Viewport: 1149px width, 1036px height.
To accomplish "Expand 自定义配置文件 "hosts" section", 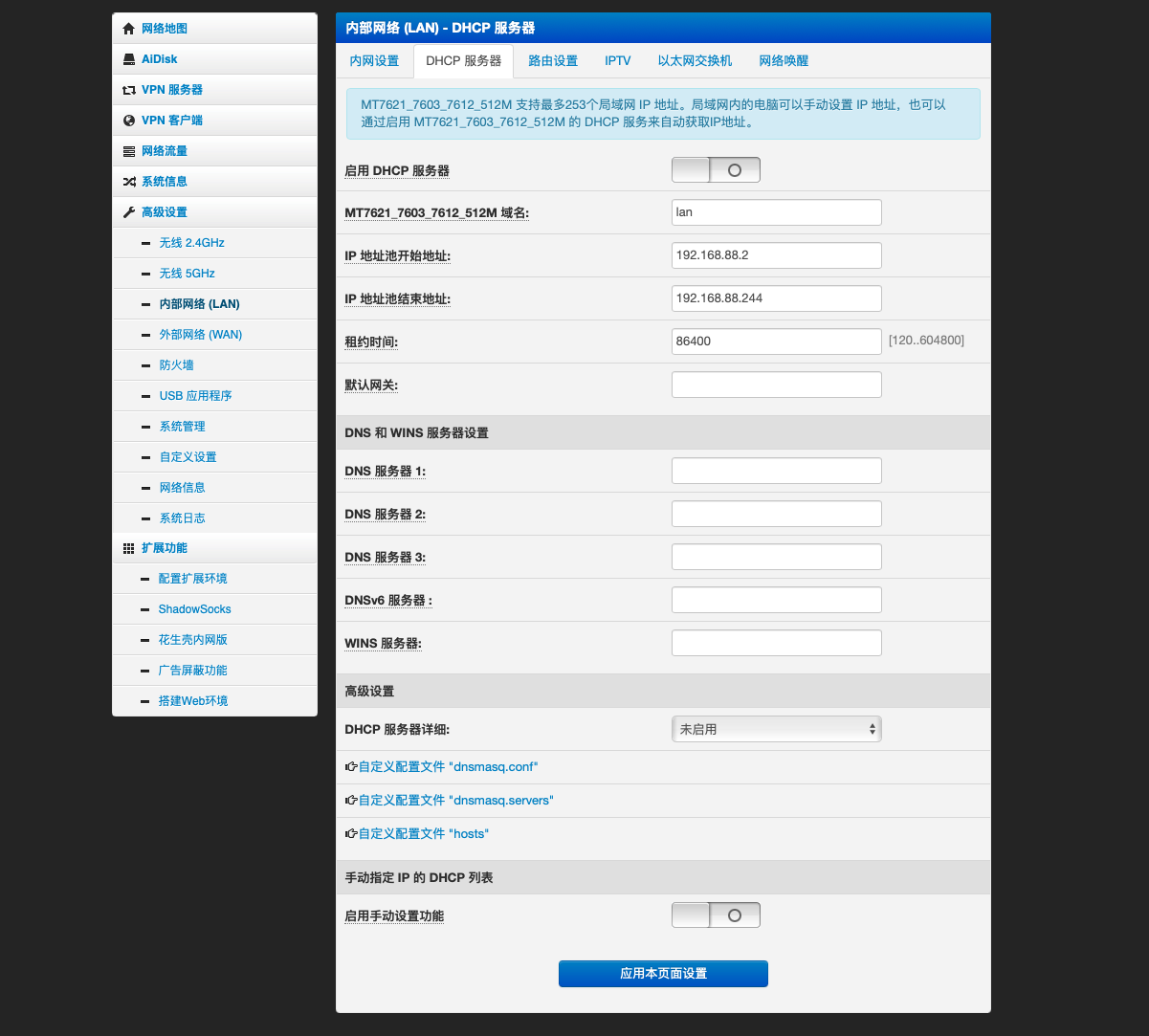I will coord(422,834).
